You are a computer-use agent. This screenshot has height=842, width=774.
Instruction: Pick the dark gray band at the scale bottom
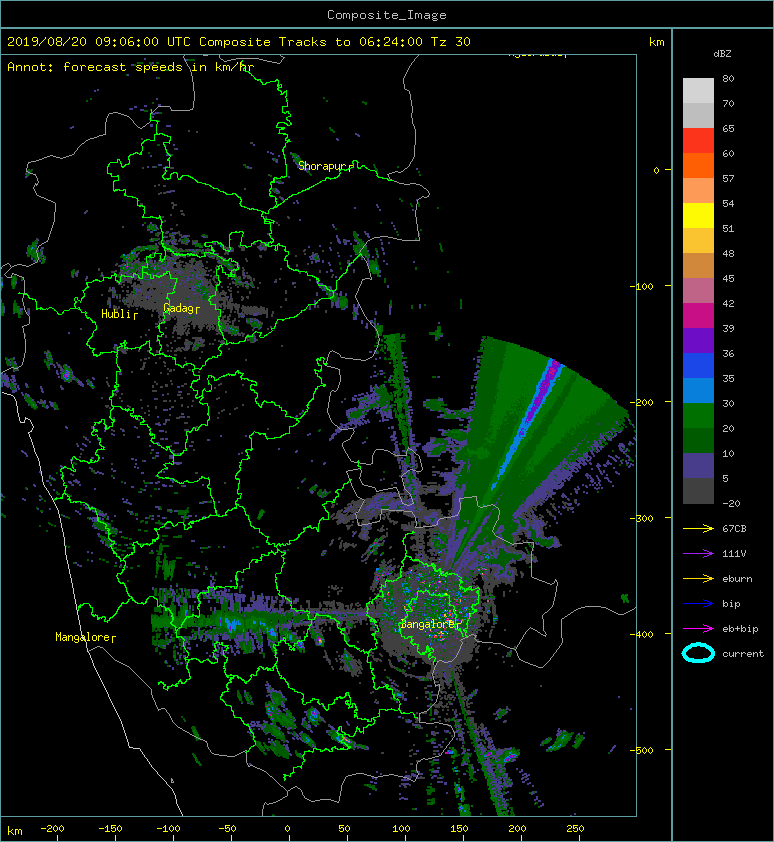click(x=698, y=491)
